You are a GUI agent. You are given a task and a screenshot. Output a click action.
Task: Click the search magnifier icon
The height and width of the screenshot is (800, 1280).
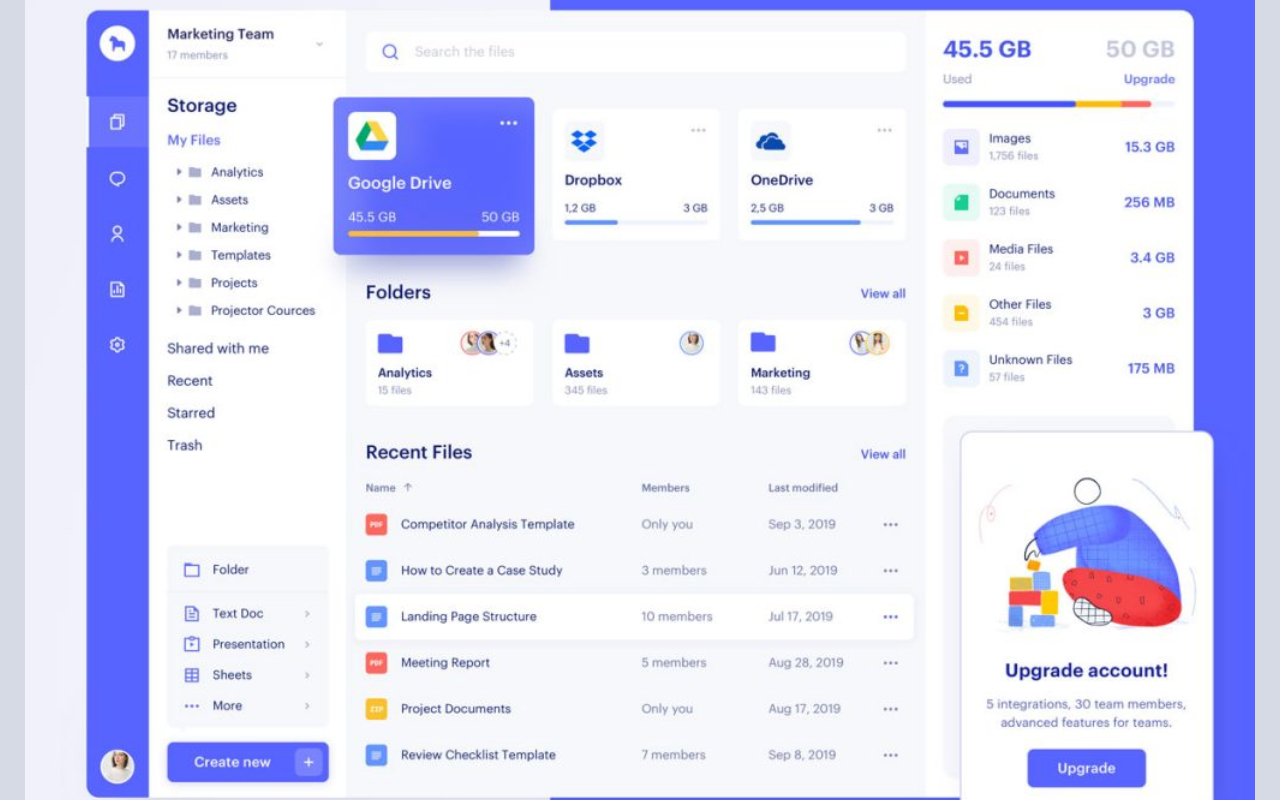(x=390, y=52)
